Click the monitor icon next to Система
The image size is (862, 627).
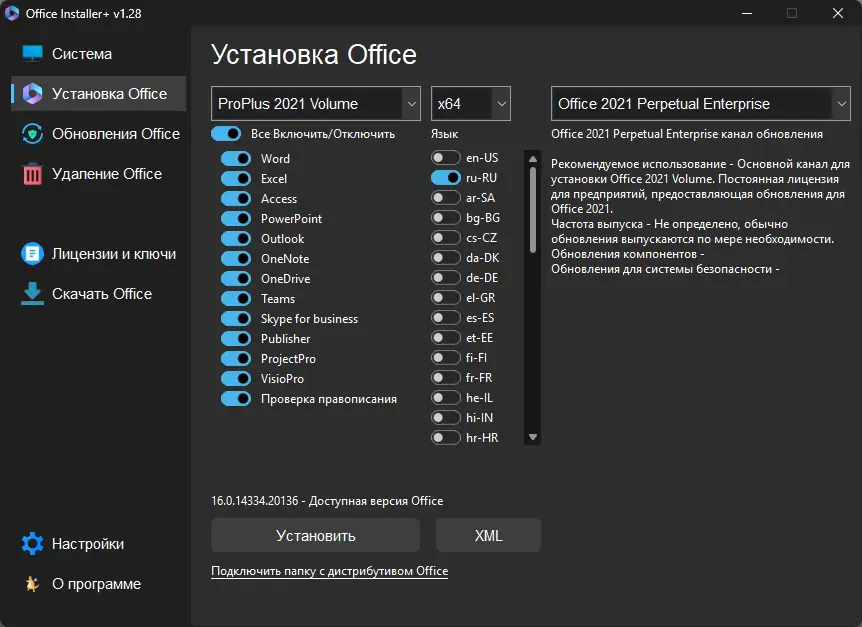coord(33,54)
